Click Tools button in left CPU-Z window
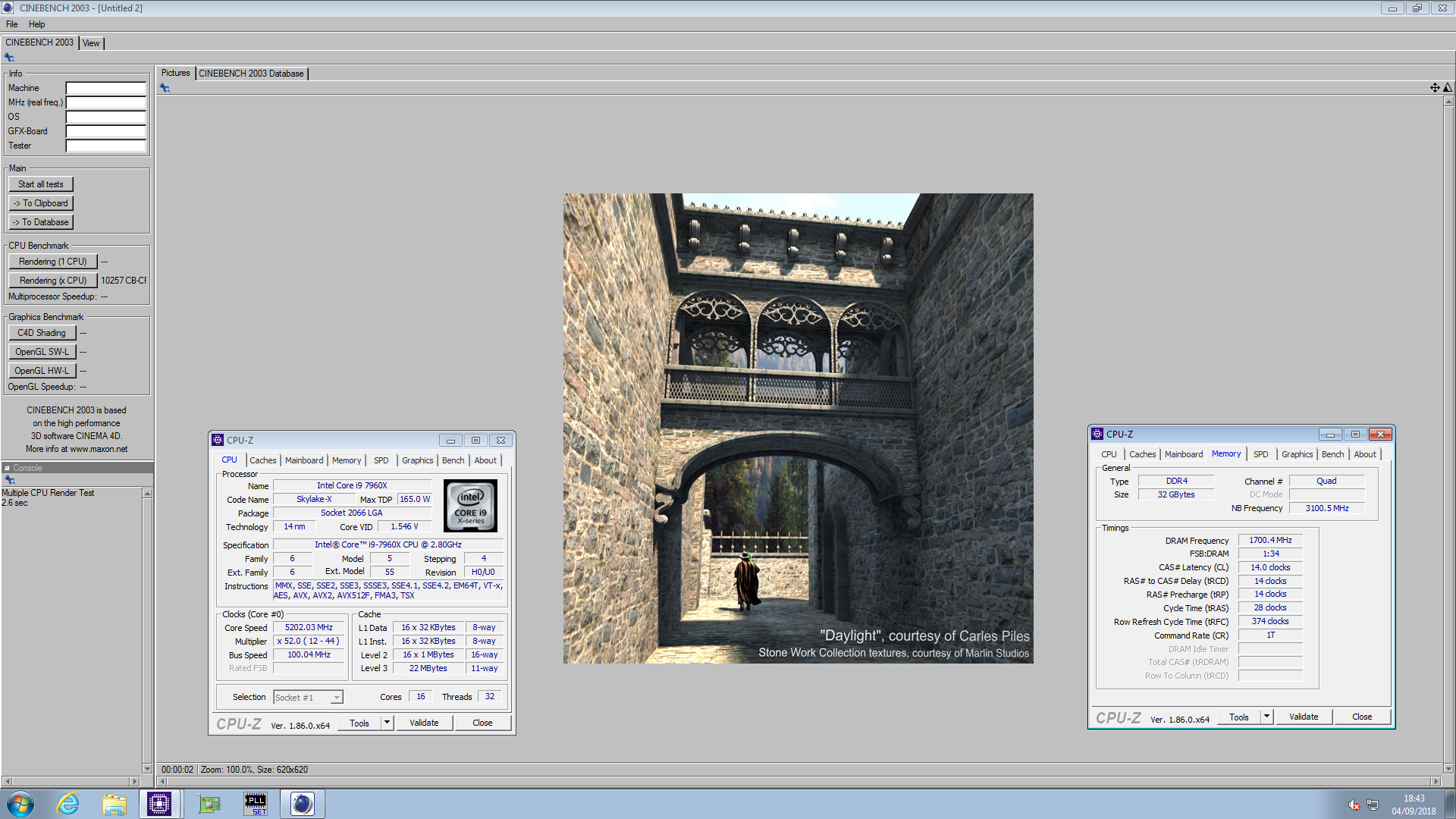The width and height of the screenshot is (1456, 819). 359,723
